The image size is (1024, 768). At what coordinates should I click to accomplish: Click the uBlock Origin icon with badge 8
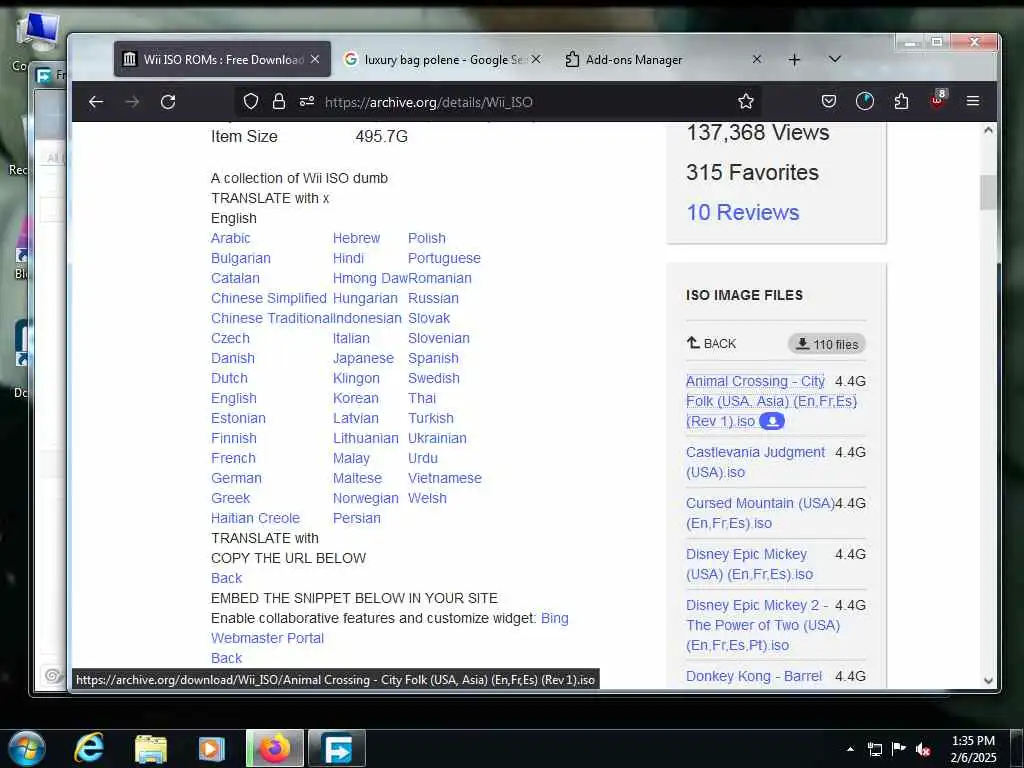938,99
